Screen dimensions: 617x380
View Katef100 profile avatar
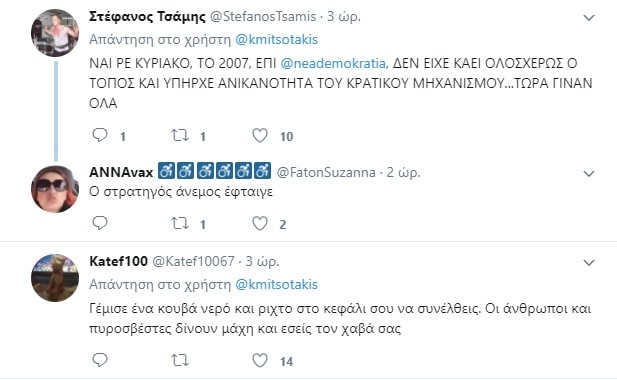pos(55,278)
